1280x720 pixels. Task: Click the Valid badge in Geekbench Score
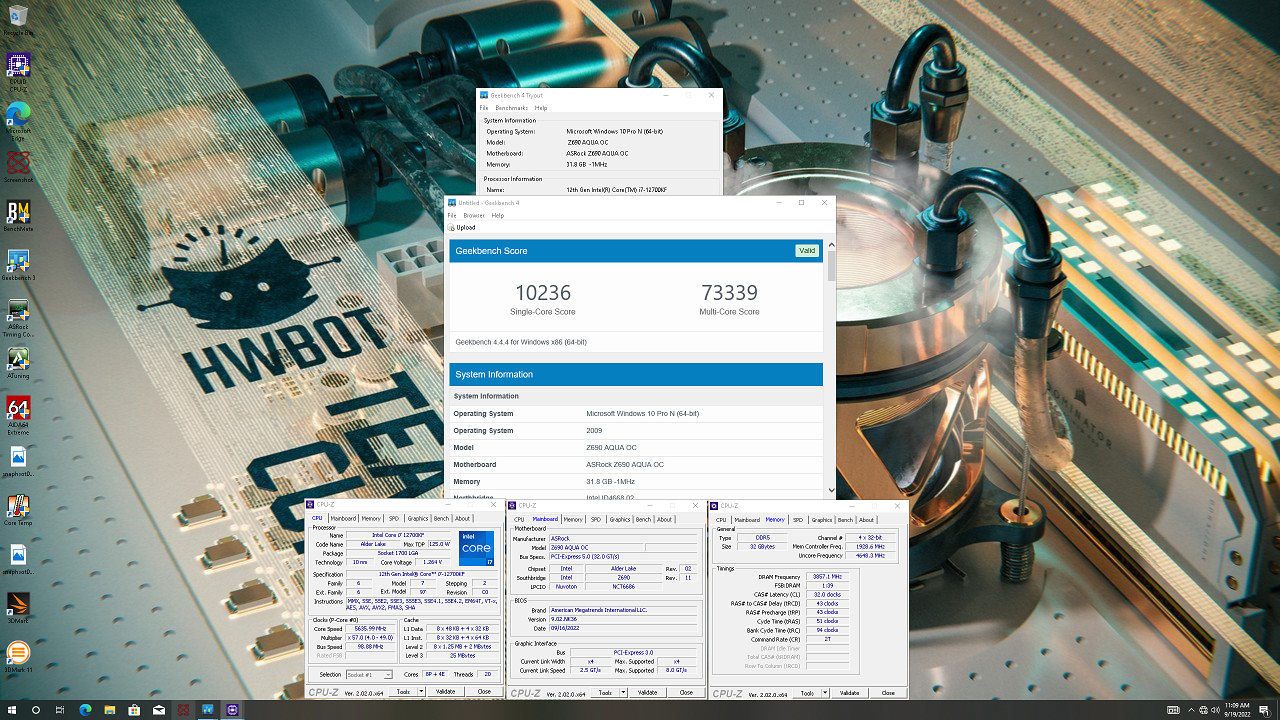tap(807, 251)
